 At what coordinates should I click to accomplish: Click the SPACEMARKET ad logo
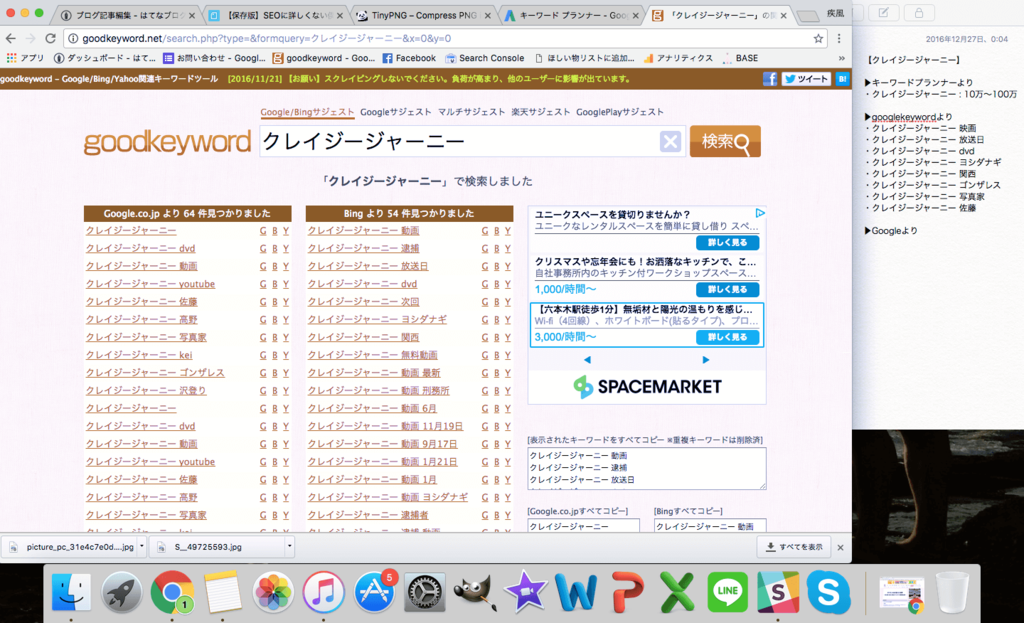tap(647, 387)
